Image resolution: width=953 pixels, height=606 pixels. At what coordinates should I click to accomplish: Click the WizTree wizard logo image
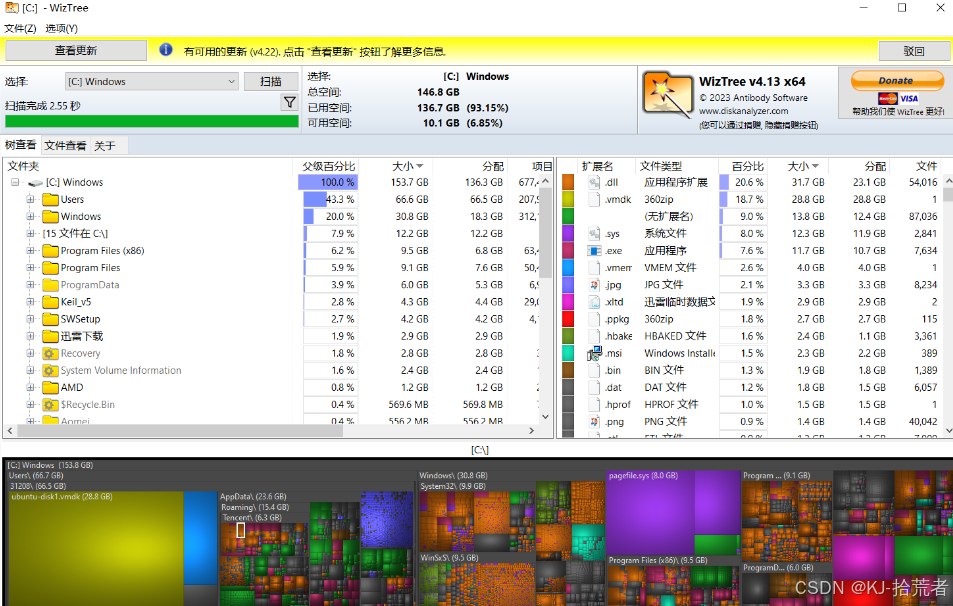pos(667,95)
